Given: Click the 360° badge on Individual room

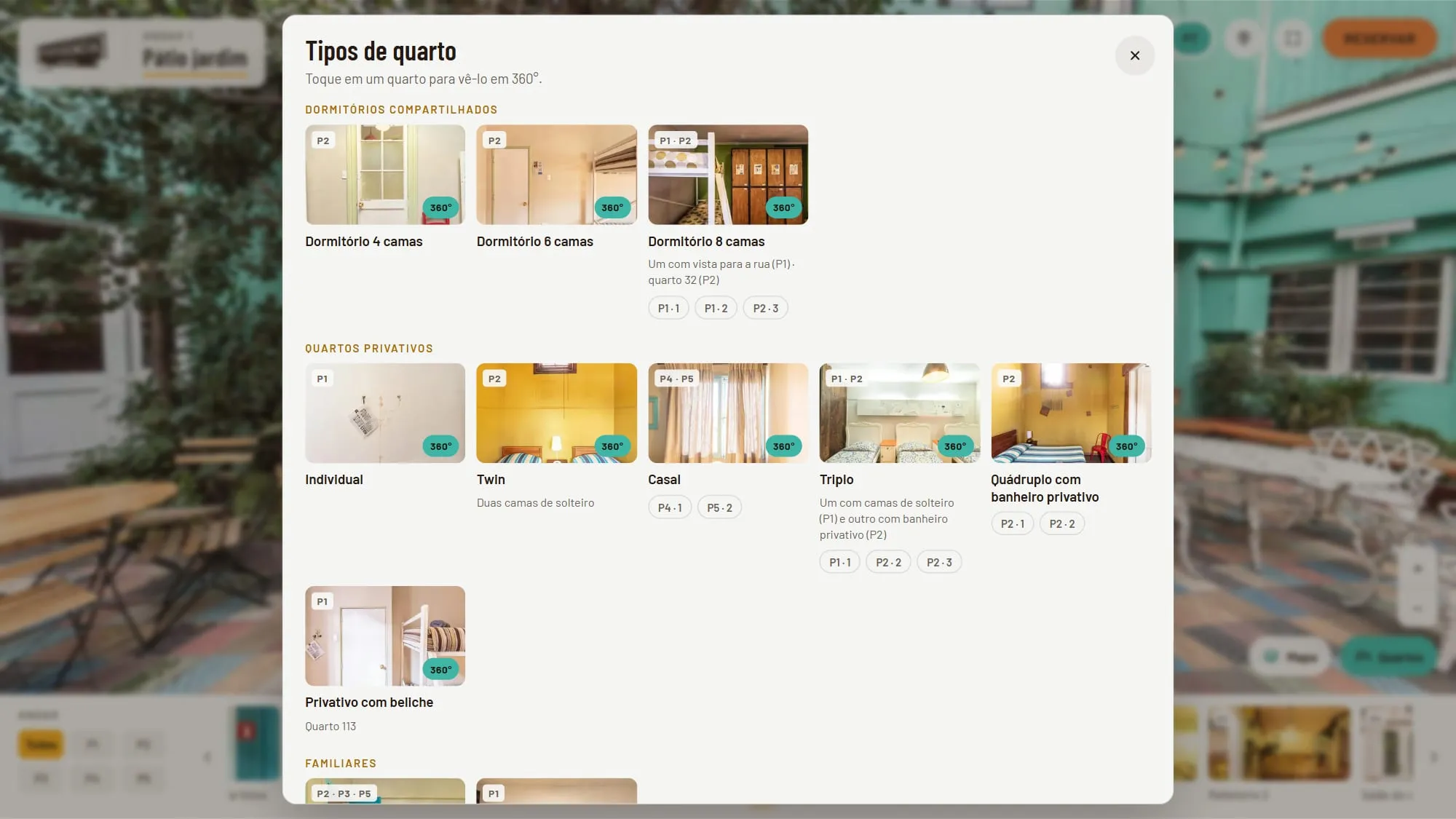Looking at the screenshot, I should coord(440,446).
